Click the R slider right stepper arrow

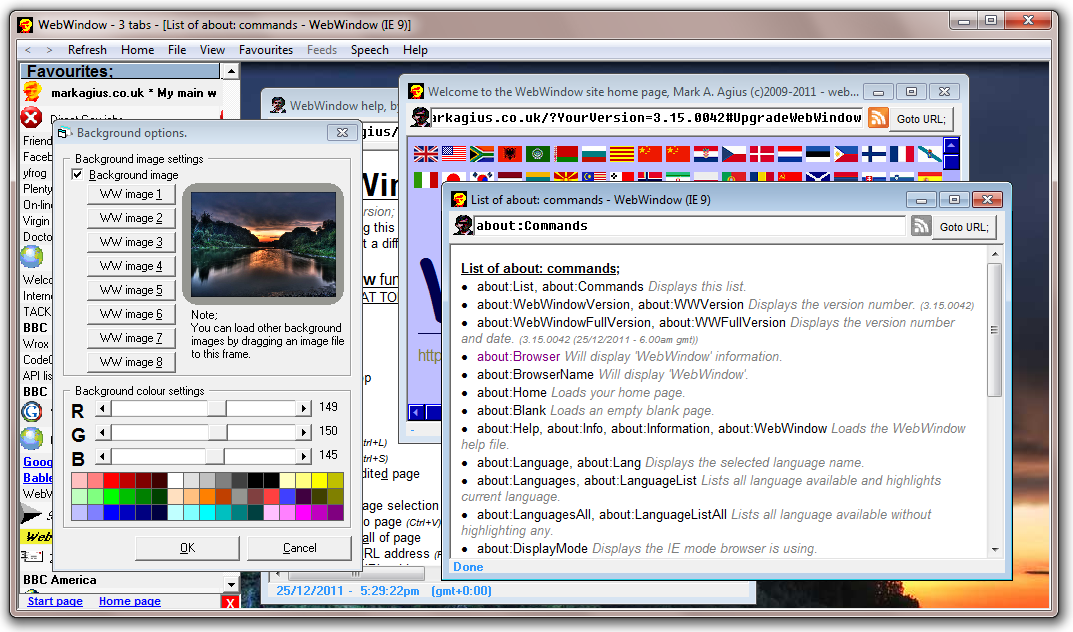pos(305,407)
